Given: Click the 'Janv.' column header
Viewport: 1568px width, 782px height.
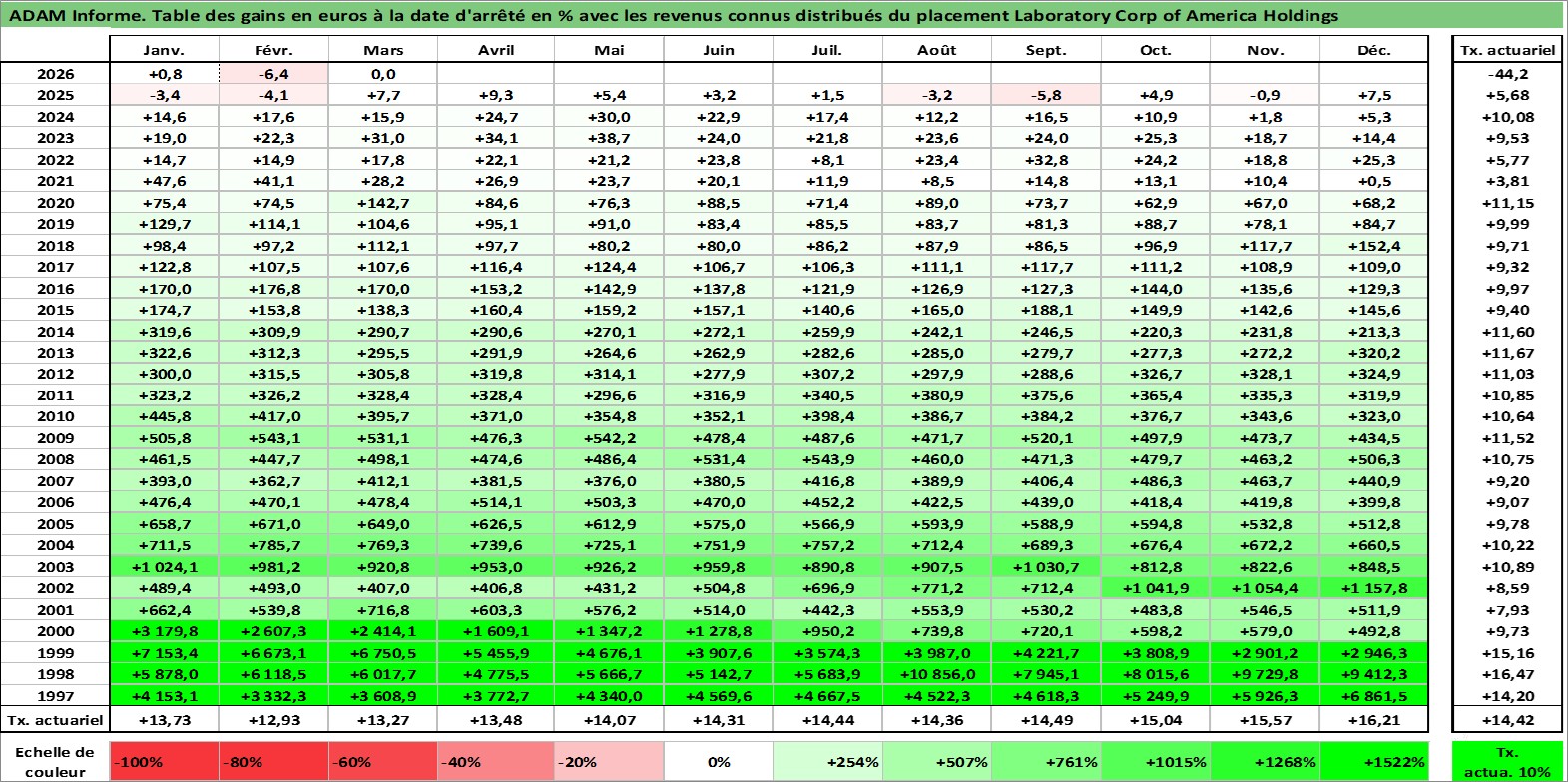Looking at the screenshot, I should 164,50.
